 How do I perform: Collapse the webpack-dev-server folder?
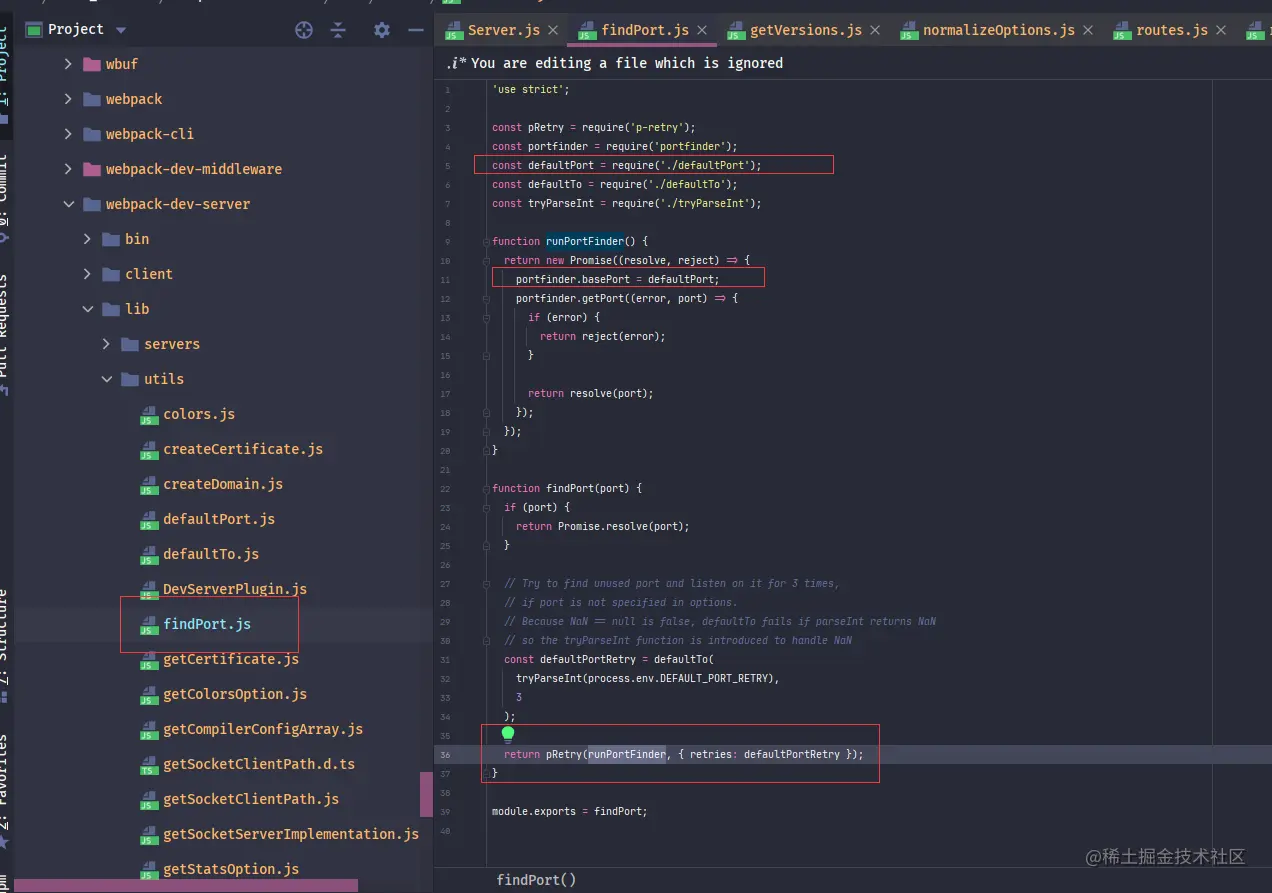68,204
